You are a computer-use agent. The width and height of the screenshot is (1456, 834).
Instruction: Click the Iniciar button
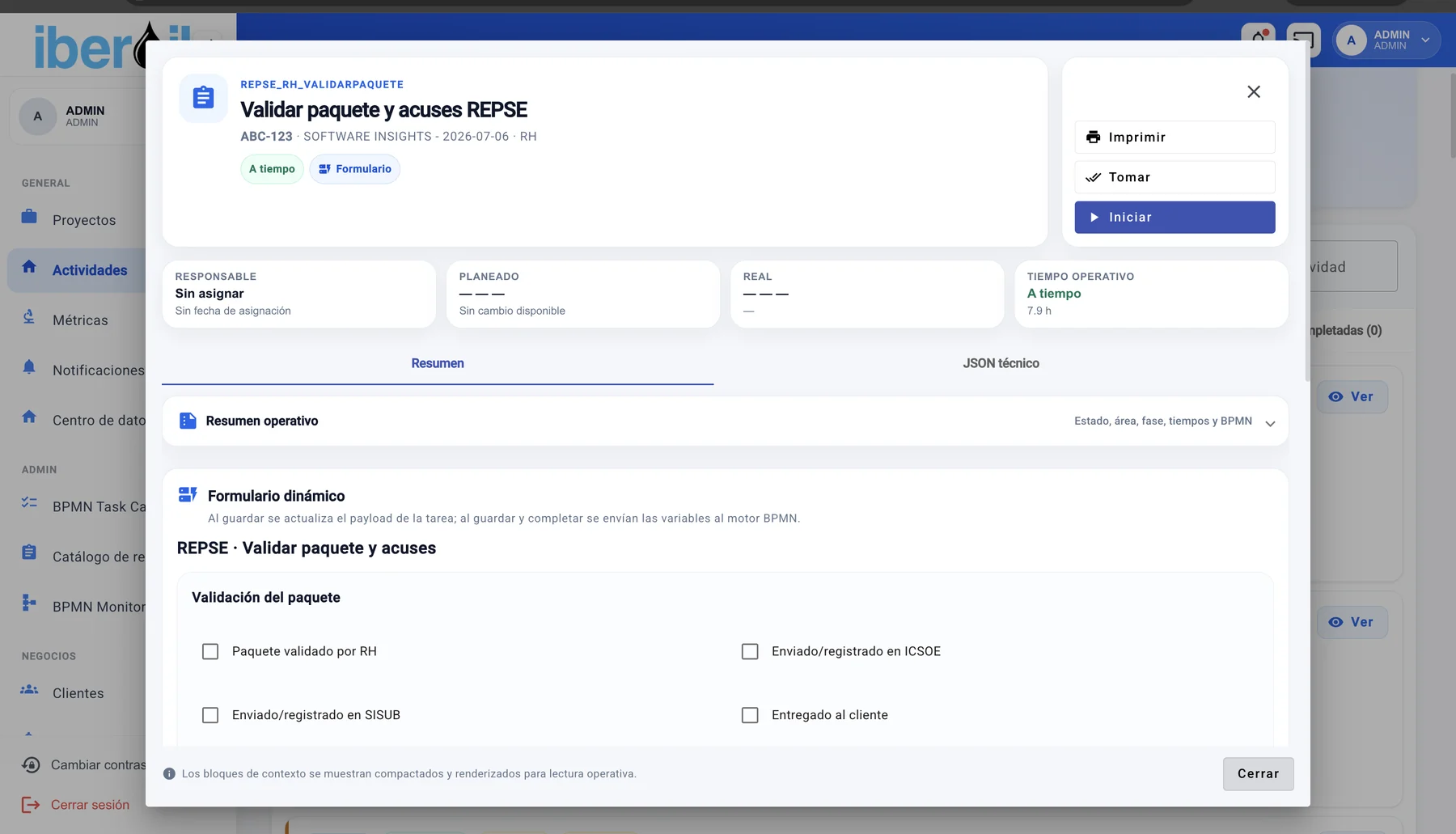(1175, 218)
